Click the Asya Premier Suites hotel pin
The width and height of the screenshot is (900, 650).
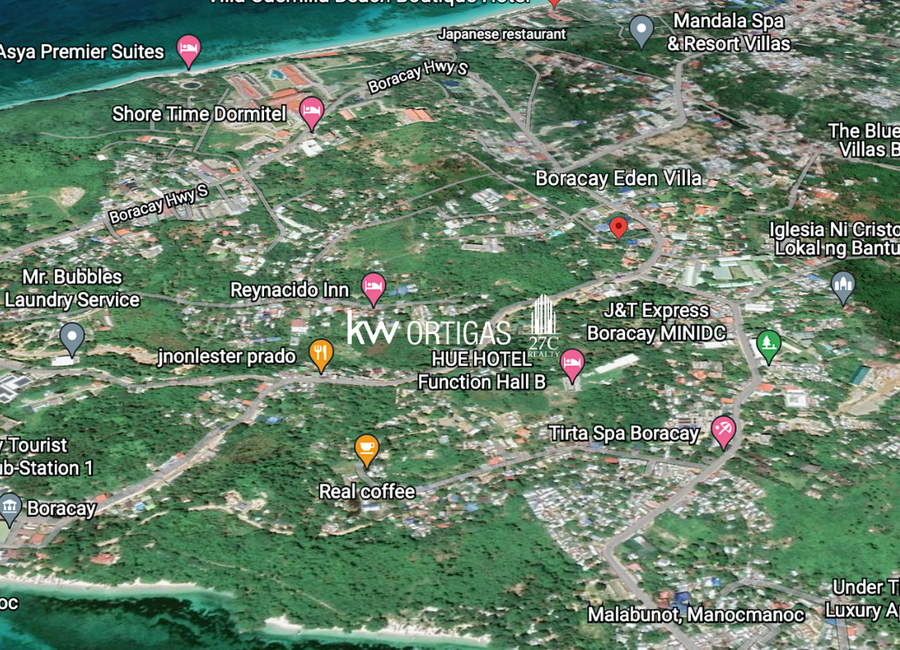tap(189, 51)
